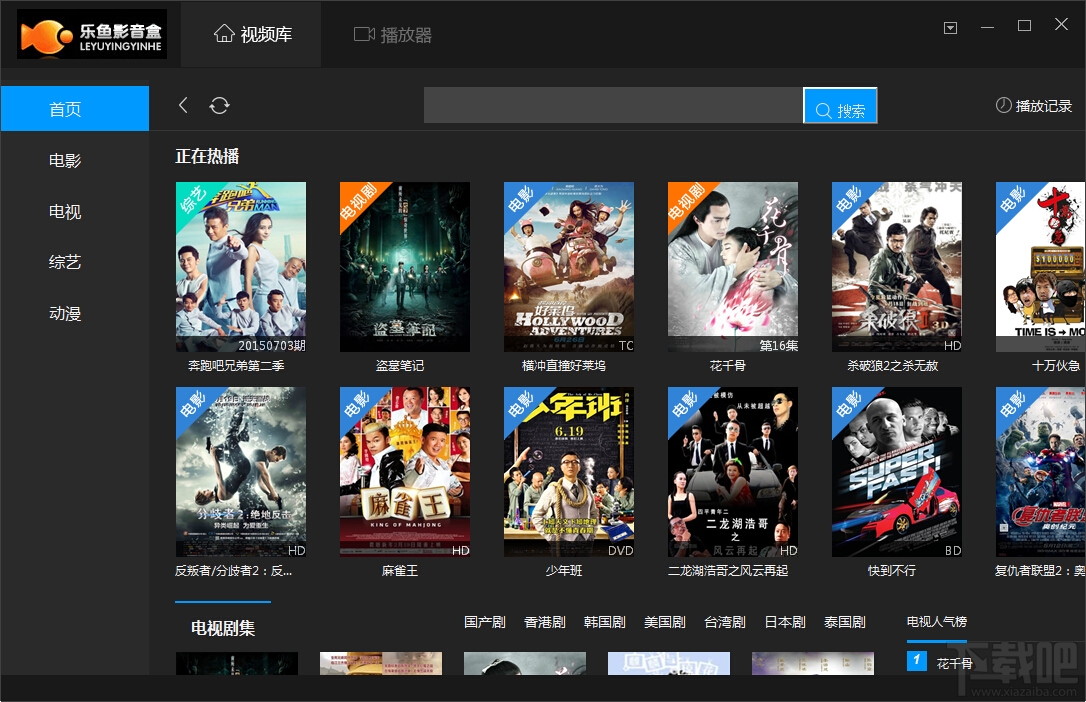1086x702 pixels.
Task: Open the 横冲直撞好莱坞 poster
Action: tap(569, 267)
